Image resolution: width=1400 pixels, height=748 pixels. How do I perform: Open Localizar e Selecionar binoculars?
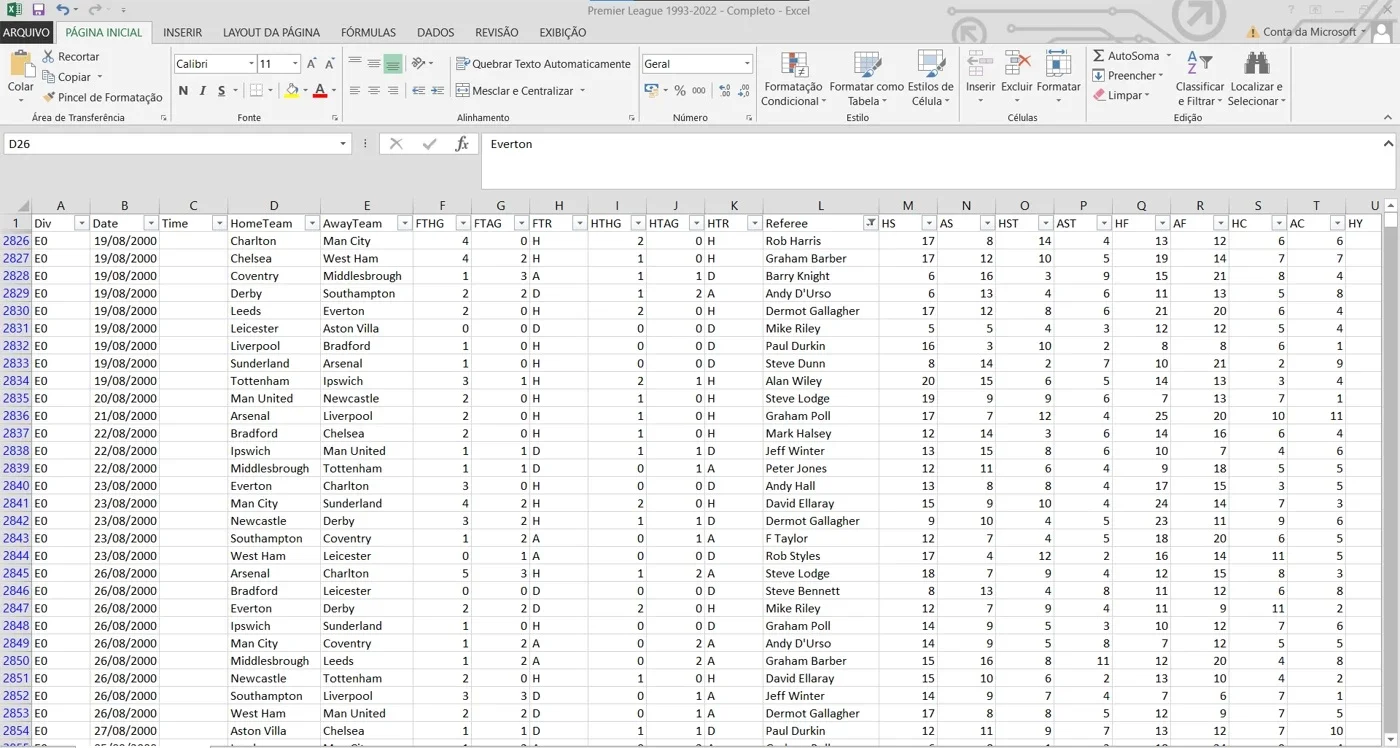(x=1256, y=80)
